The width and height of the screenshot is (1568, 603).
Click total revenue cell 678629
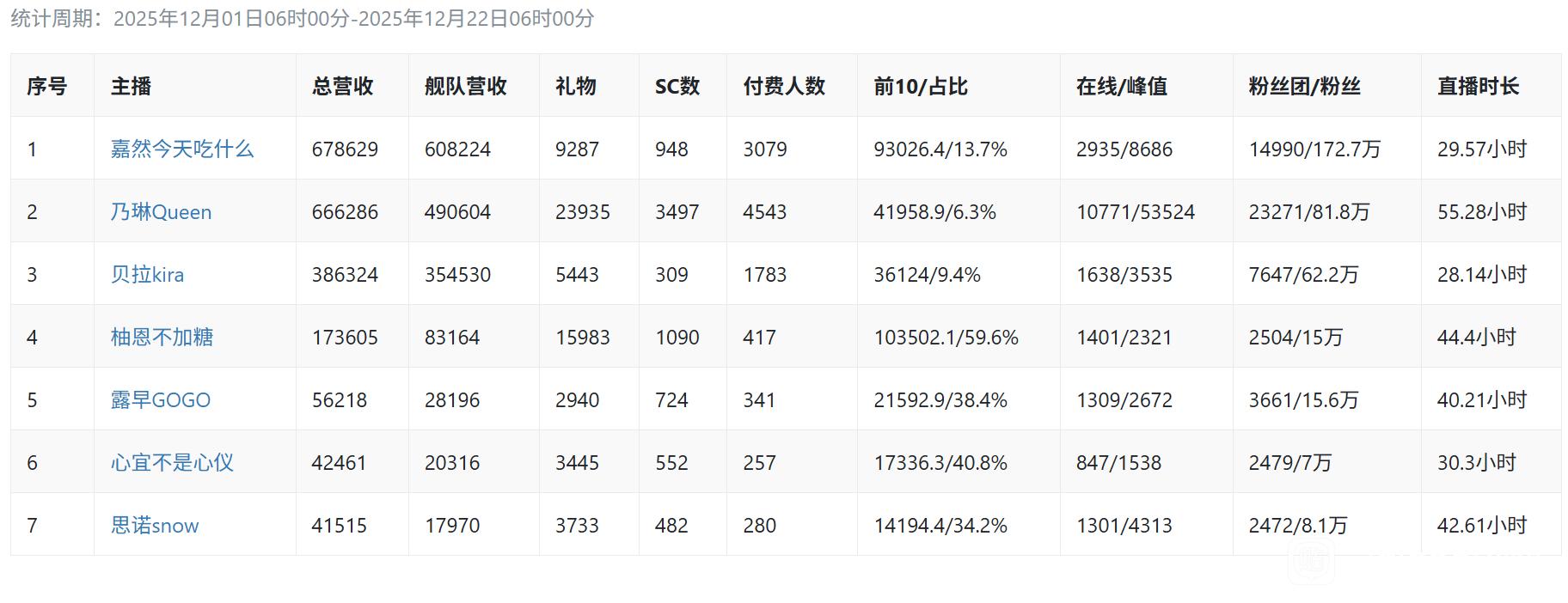[345, 149]
